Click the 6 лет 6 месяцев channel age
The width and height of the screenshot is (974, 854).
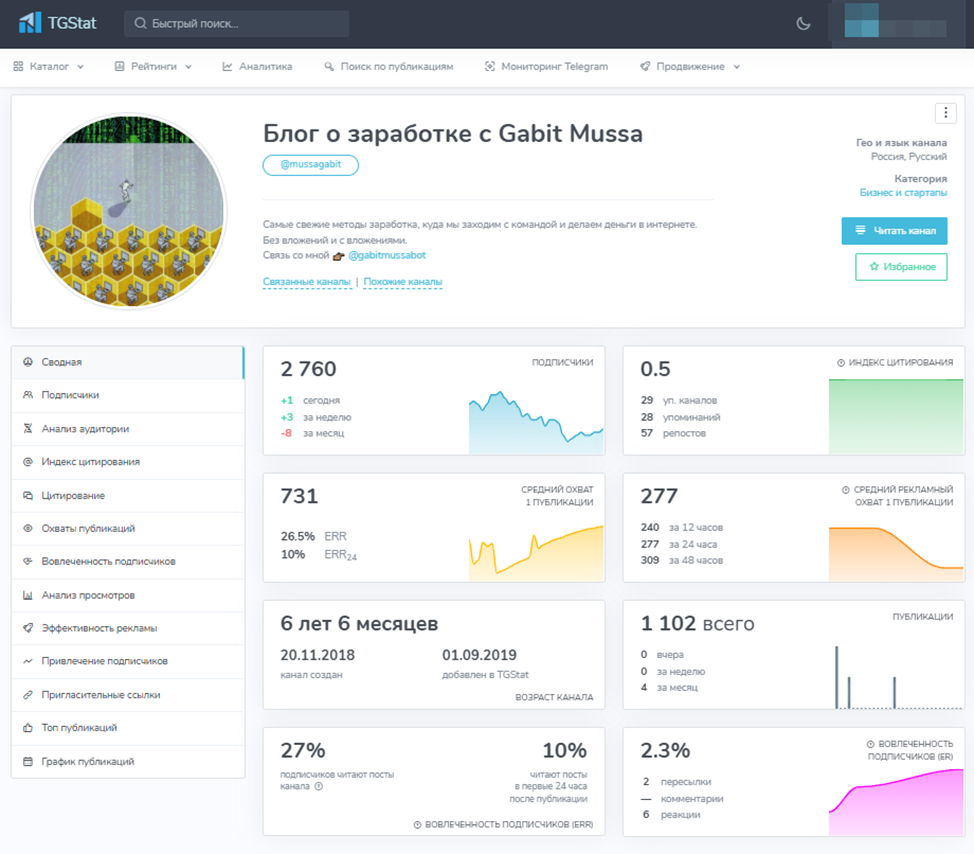coord(359,623)
